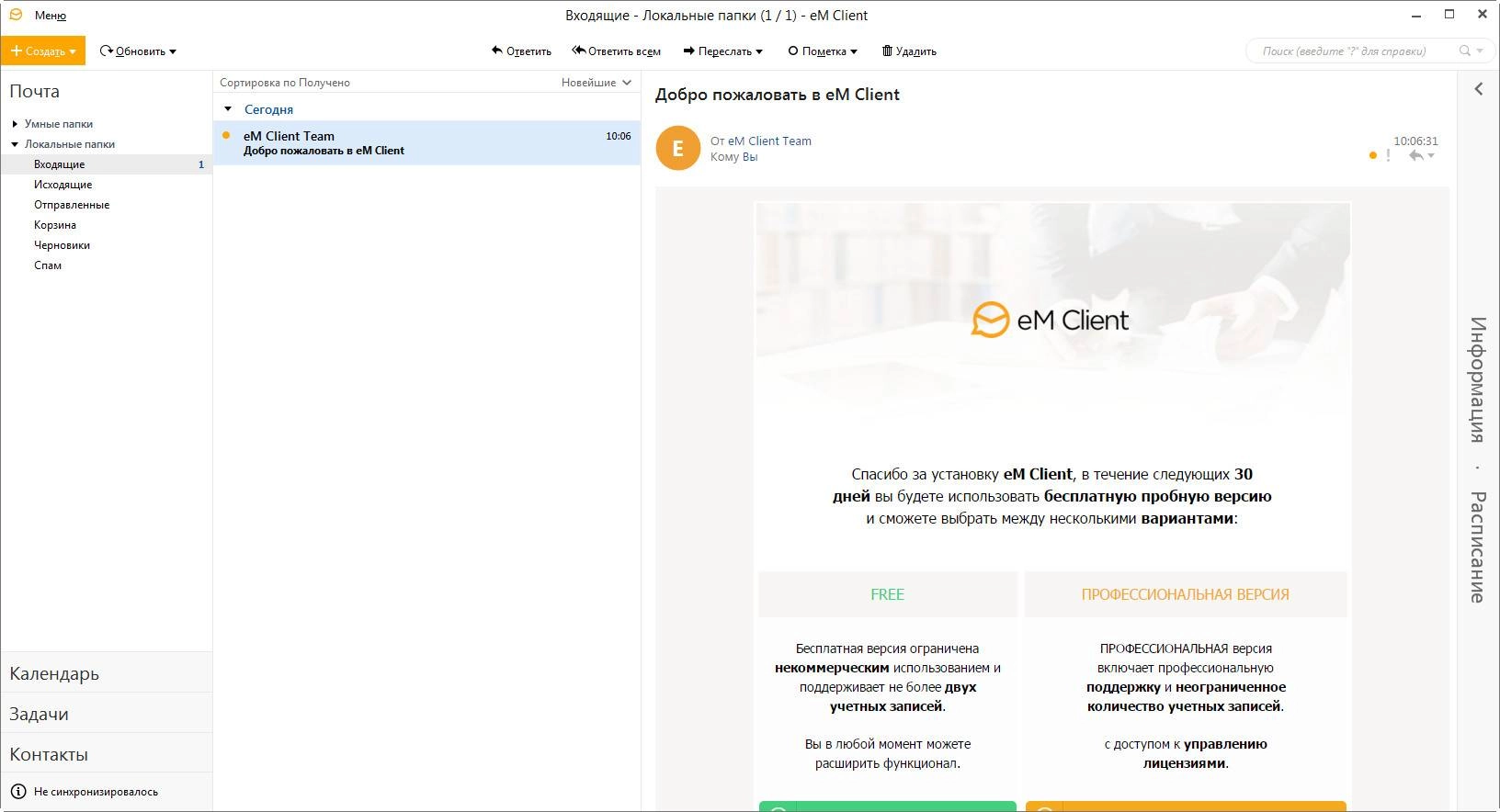Delete message with Удалить button
This screenshot has width=1500, height=812.
tap(909, 51)
